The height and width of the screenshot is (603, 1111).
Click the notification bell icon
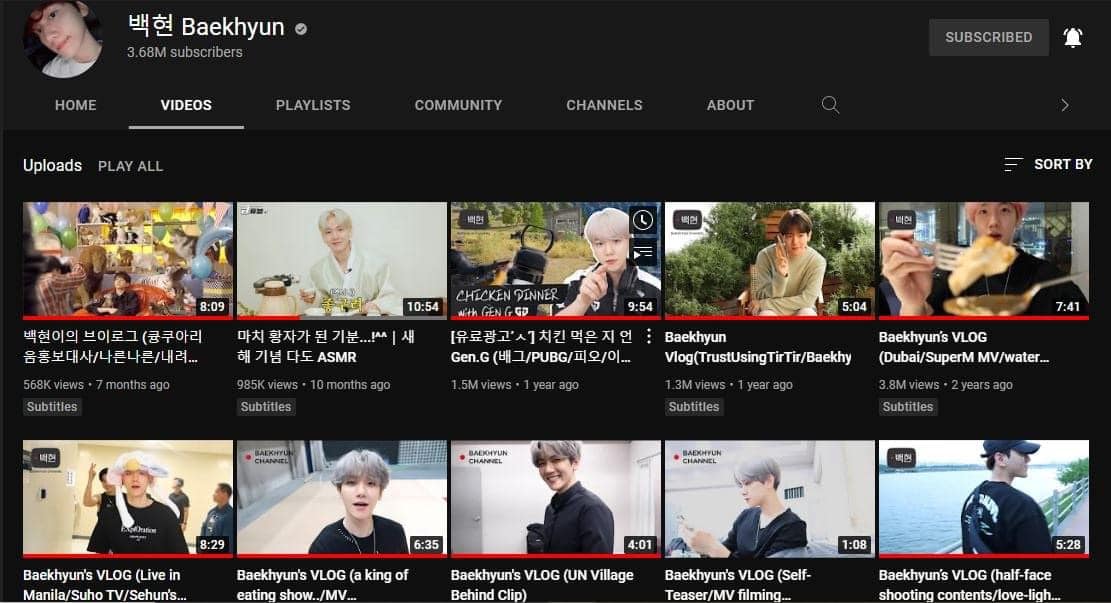1073,38
